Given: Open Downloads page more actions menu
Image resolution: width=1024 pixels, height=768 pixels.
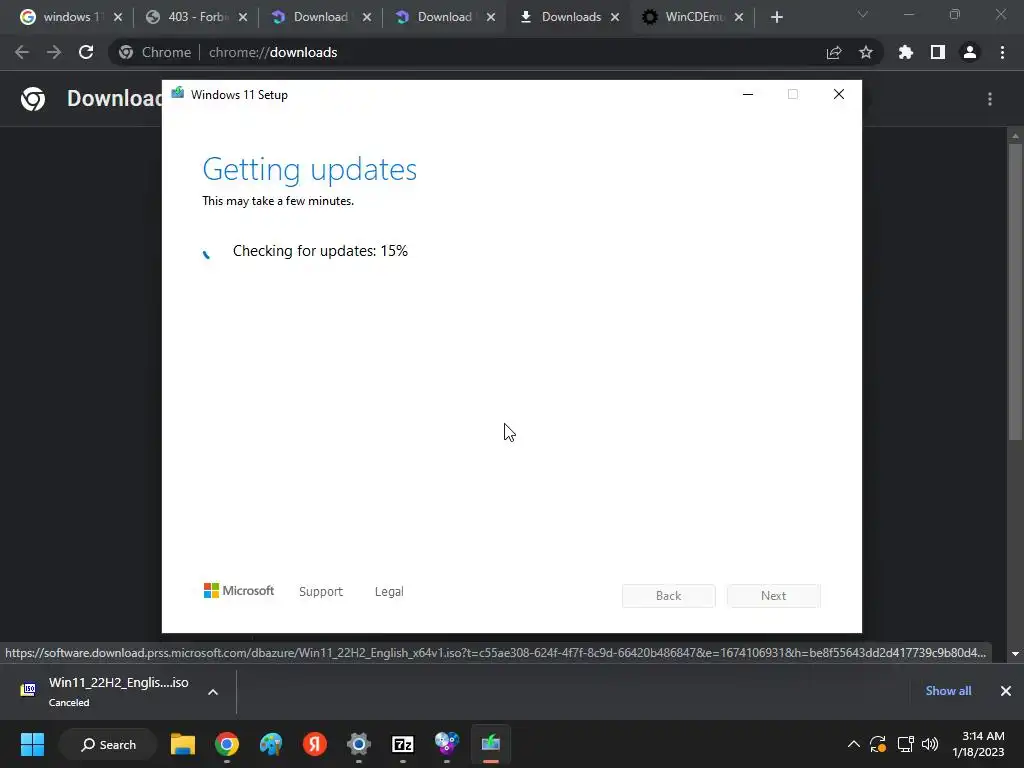Looking at the screenshot, I should coord(990,99).
